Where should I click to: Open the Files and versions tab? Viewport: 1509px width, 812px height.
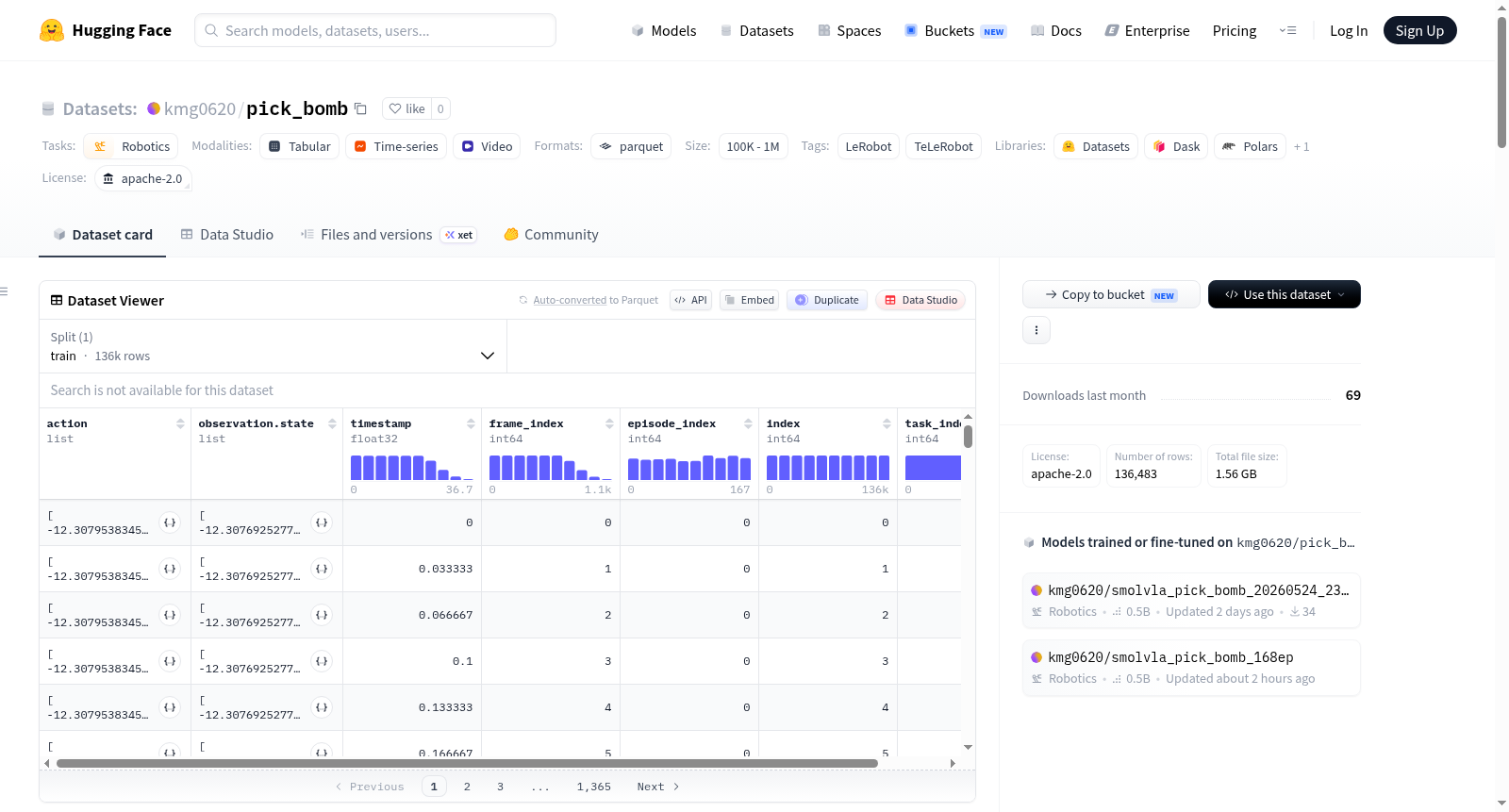[389, 235]
